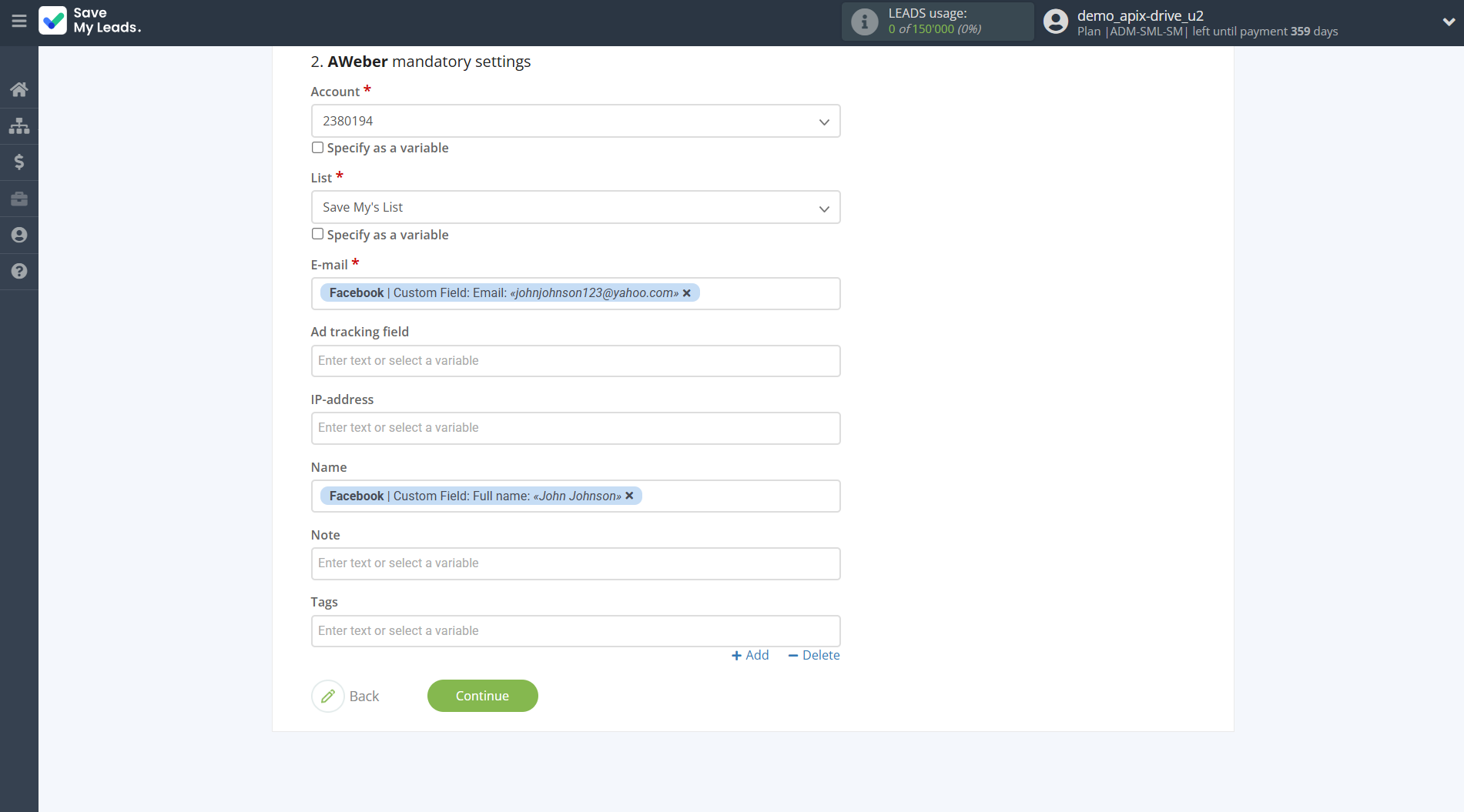
Task: Go Back to the previous step
Action: click(x=347, y=696)
